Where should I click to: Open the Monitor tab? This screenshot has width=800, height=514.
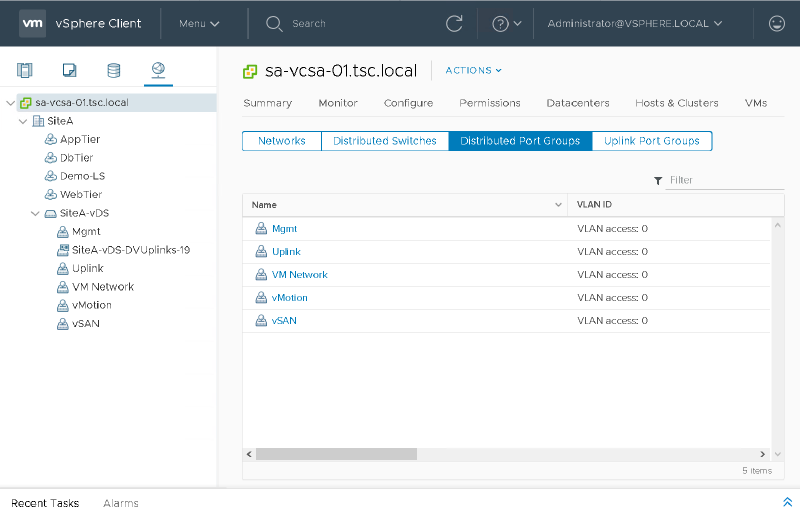coord(338,103)
